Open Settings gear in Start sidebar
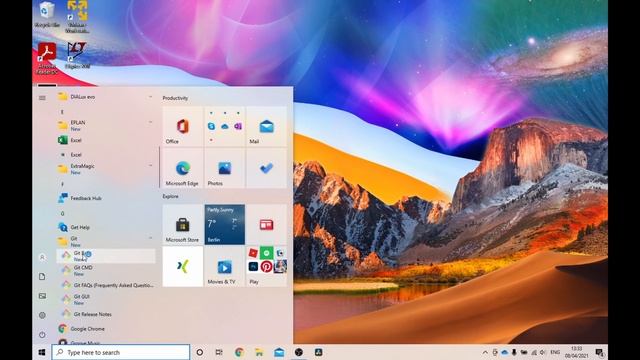This screenshot has width=640, height=360. pos(42,315)
